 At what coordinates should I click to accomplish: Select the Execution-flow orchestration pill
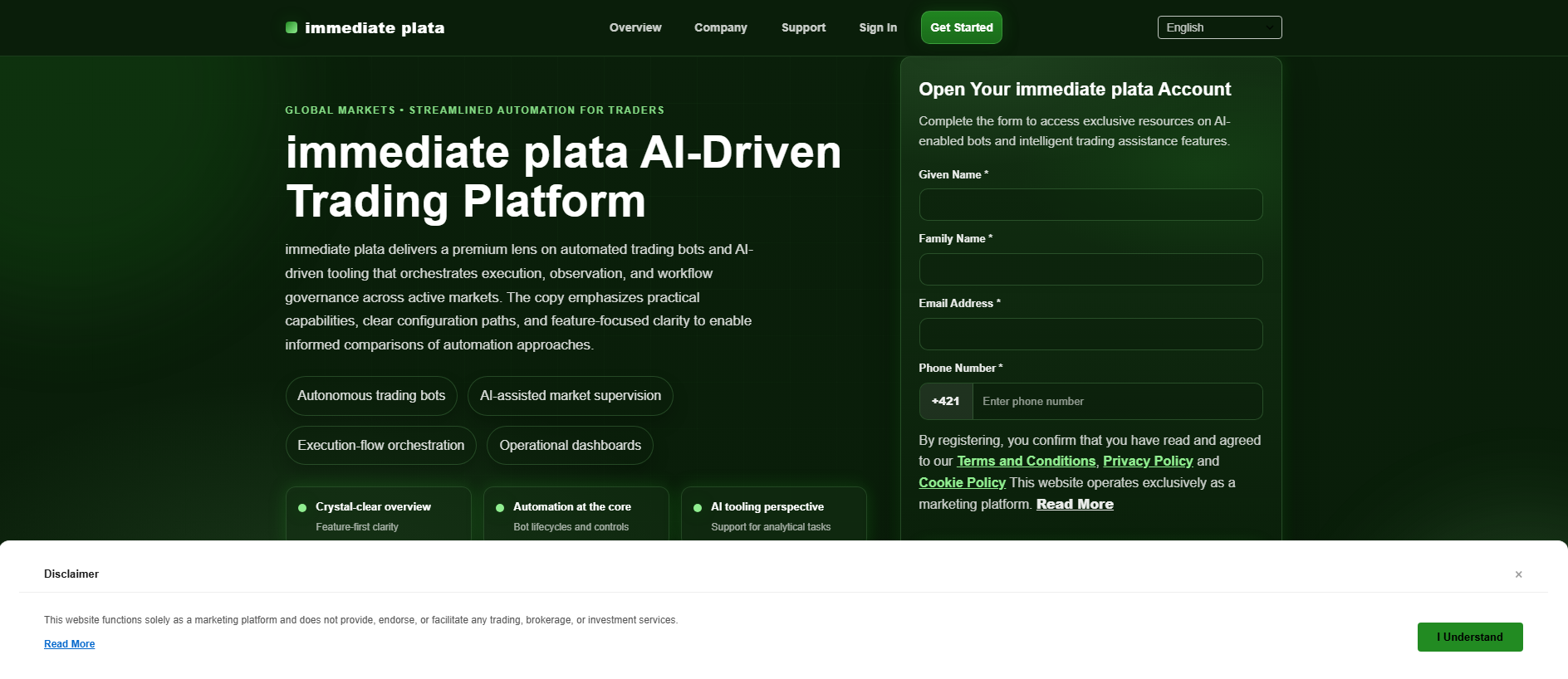381,446
